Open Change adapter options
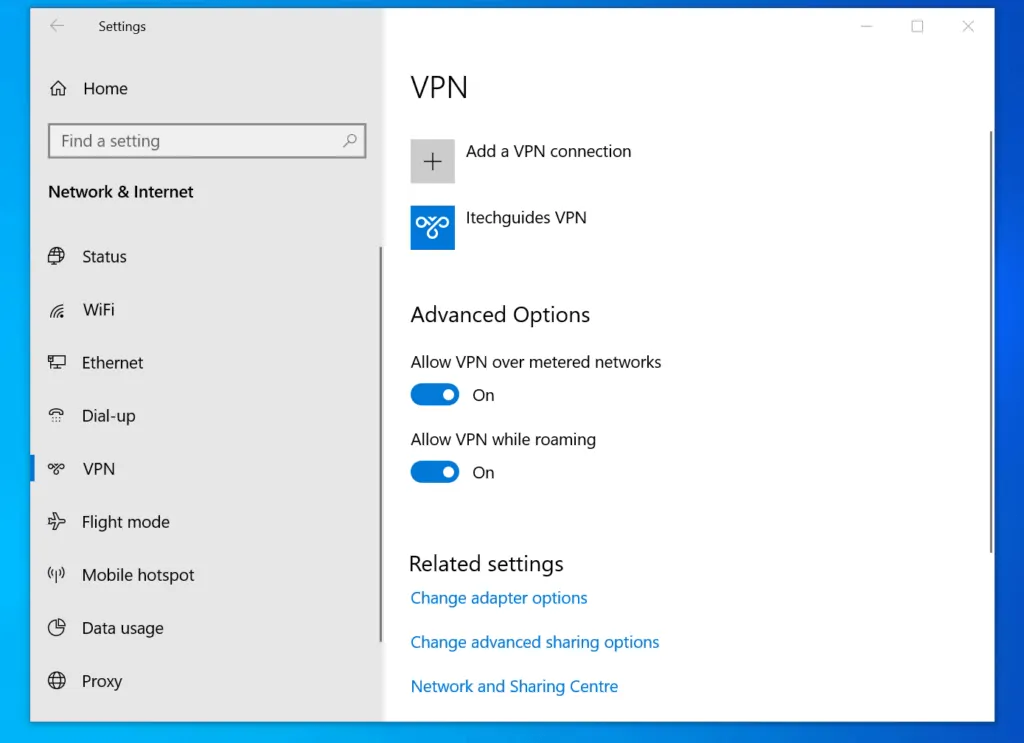Image resolution: width=1024 pixels, height=743 pixels. pyautogui.click(x=498, y=597)
